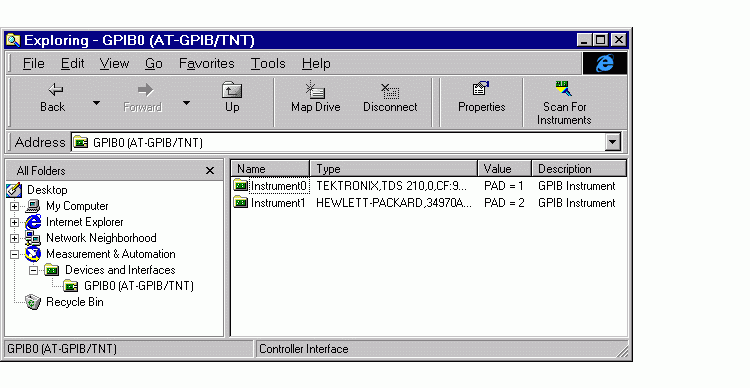Click the Disconnect toolbar icon
750x388 pixels.
(x=390, y=89)
